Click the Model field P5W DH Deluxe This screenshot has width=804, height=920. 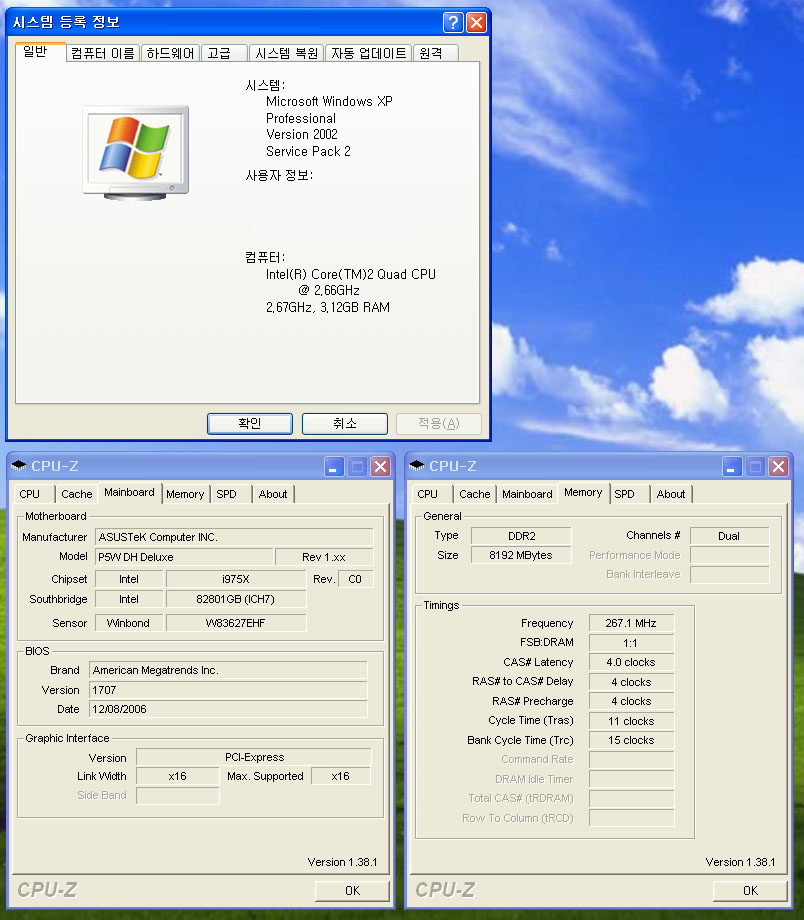[184, 557]
